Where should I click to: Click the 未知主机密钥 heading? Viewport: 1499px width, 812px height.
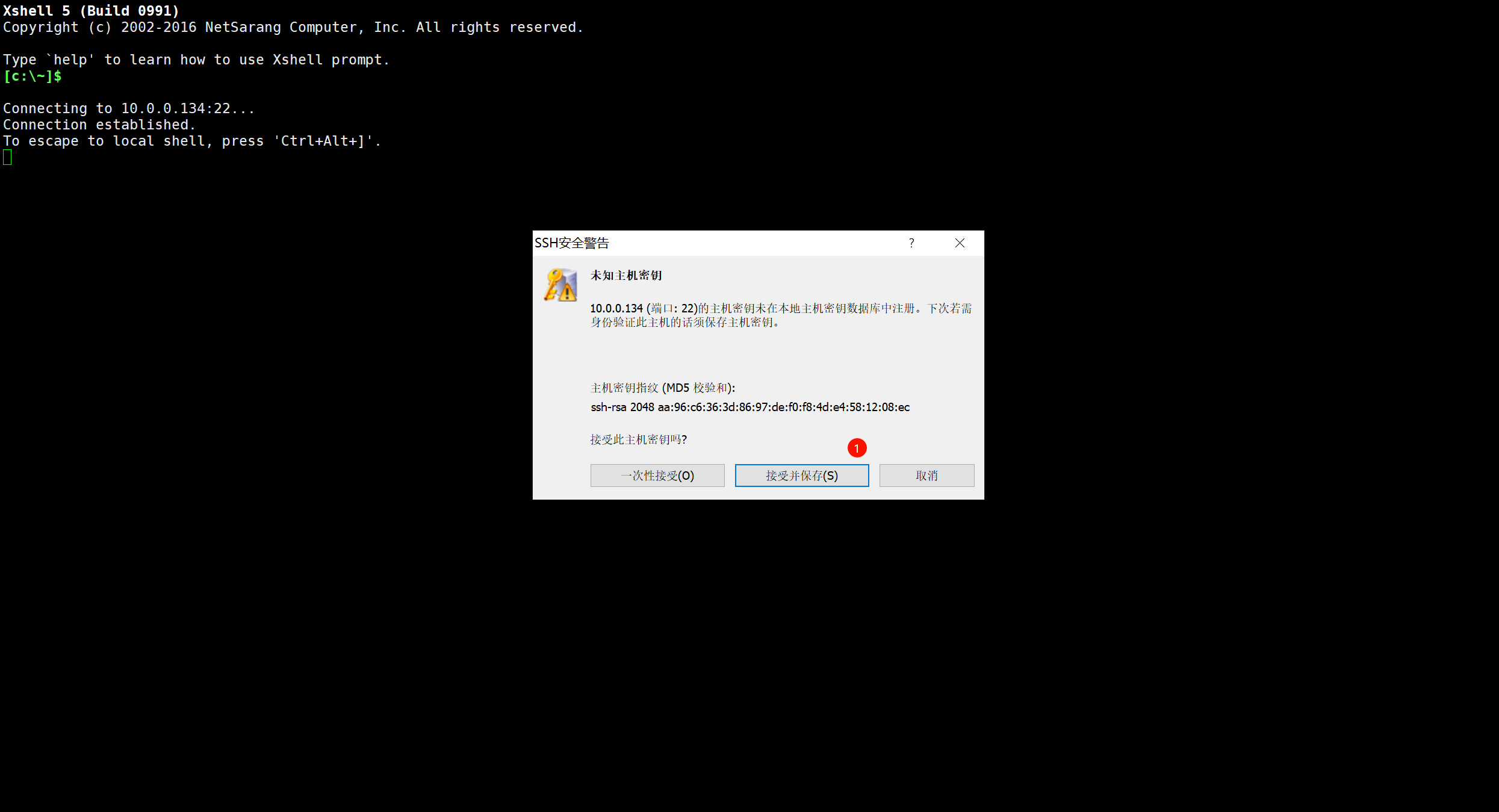(626, 275)
